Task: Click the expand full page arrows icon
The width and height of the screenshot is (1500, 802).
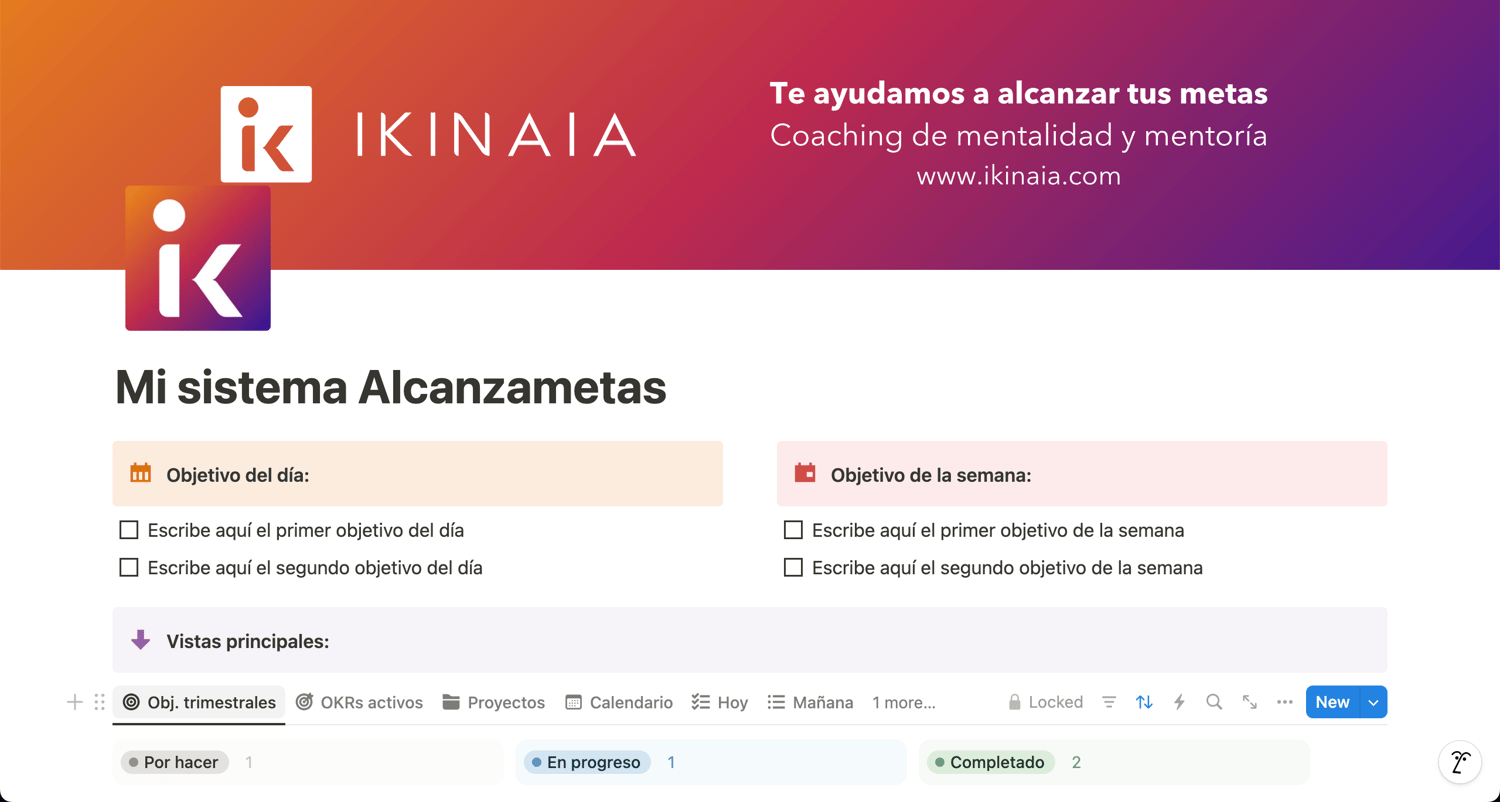Action: 1250,703
